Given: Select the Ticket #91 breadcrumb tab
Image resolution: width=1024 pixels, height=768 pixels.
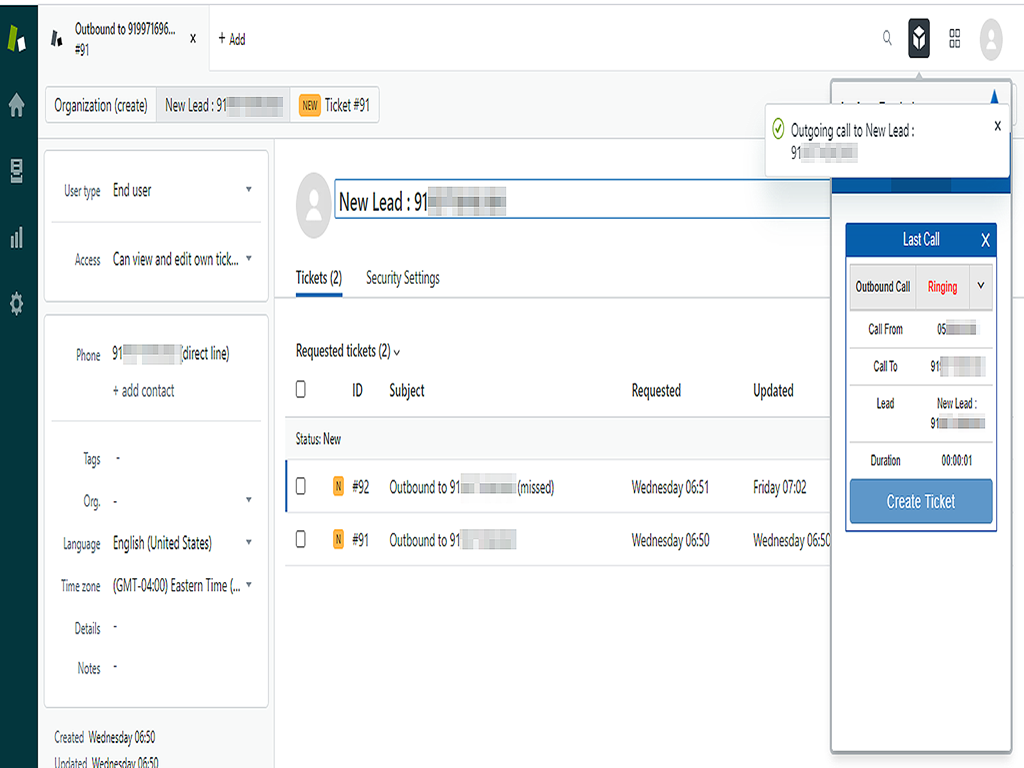Looking at the screenshot, I should [x=335, y=105].
